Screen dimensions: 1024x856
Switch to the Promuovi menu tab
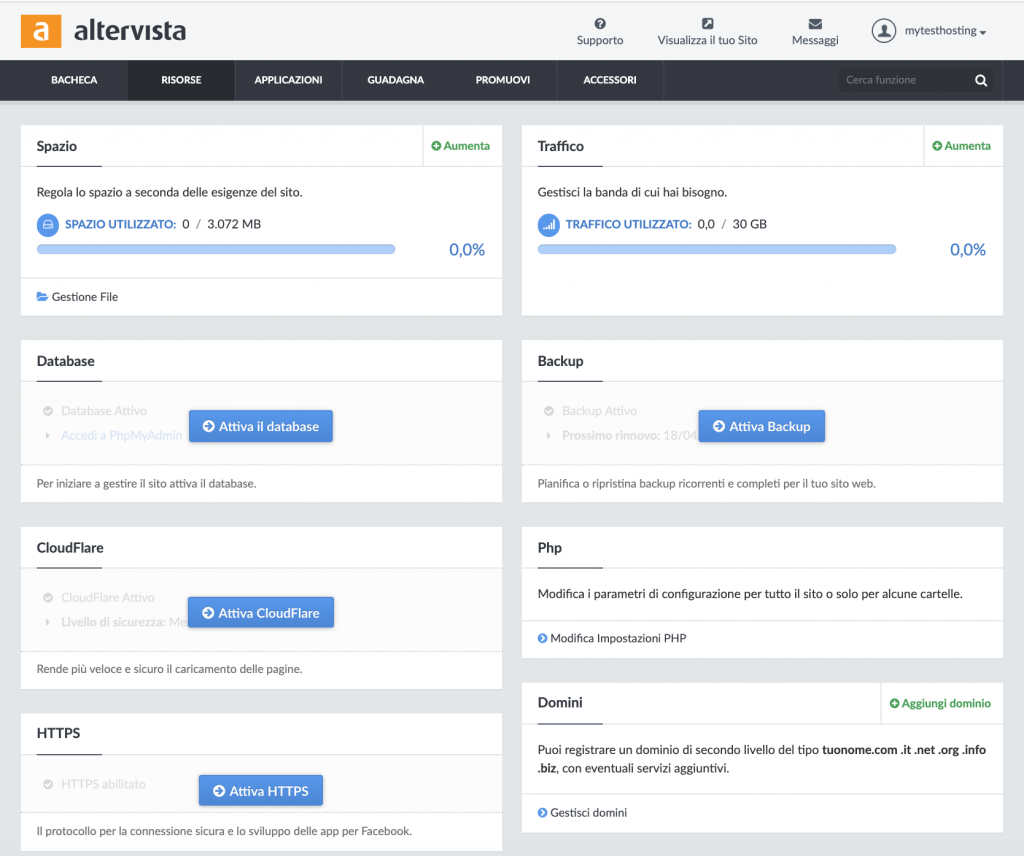click(502, 80)
